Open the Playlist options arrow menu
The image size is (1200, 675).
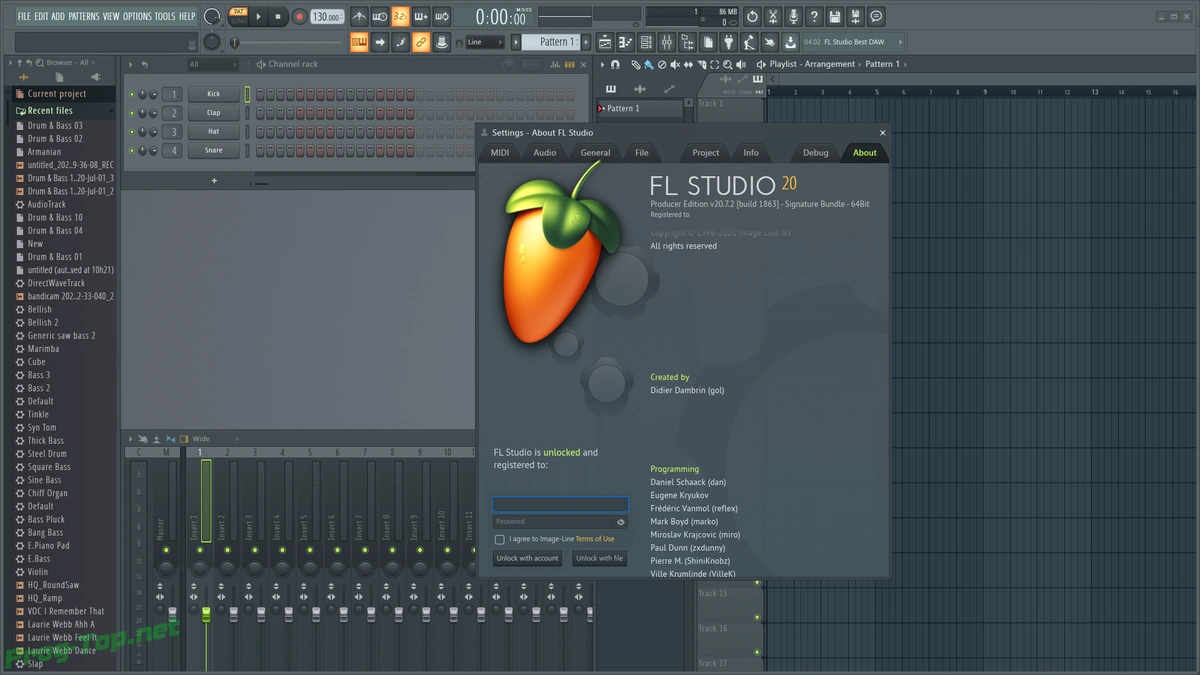point(601,64)
